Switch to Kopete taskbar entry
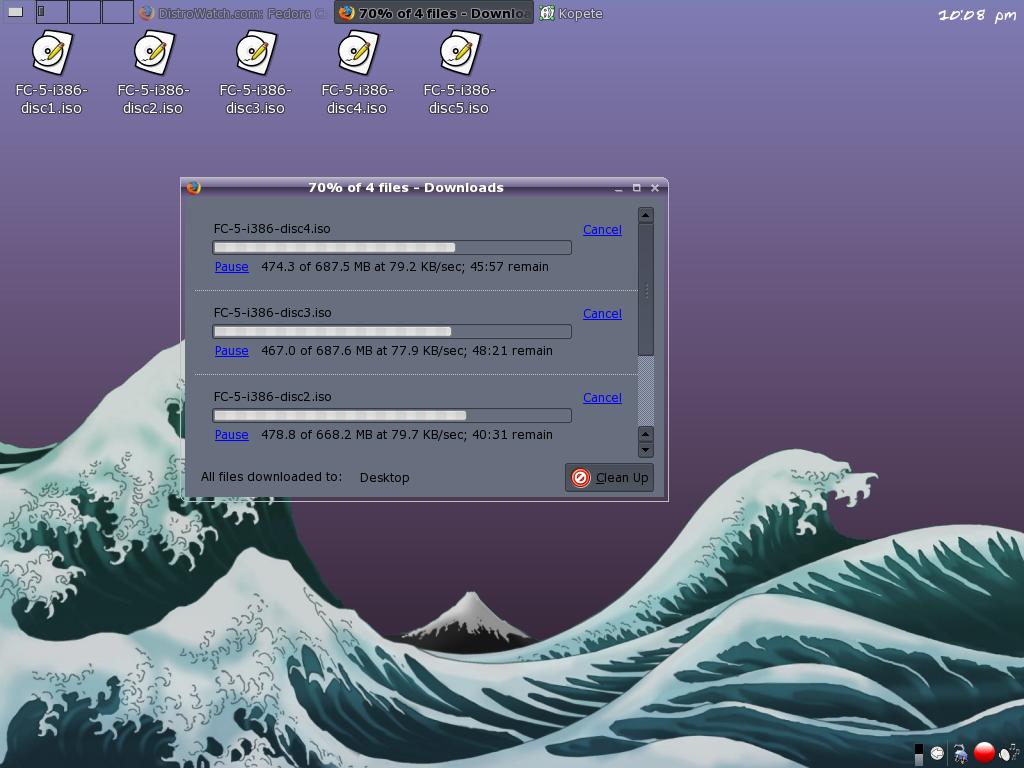This screenshot has width=1024, height=768. coord(571,13)
